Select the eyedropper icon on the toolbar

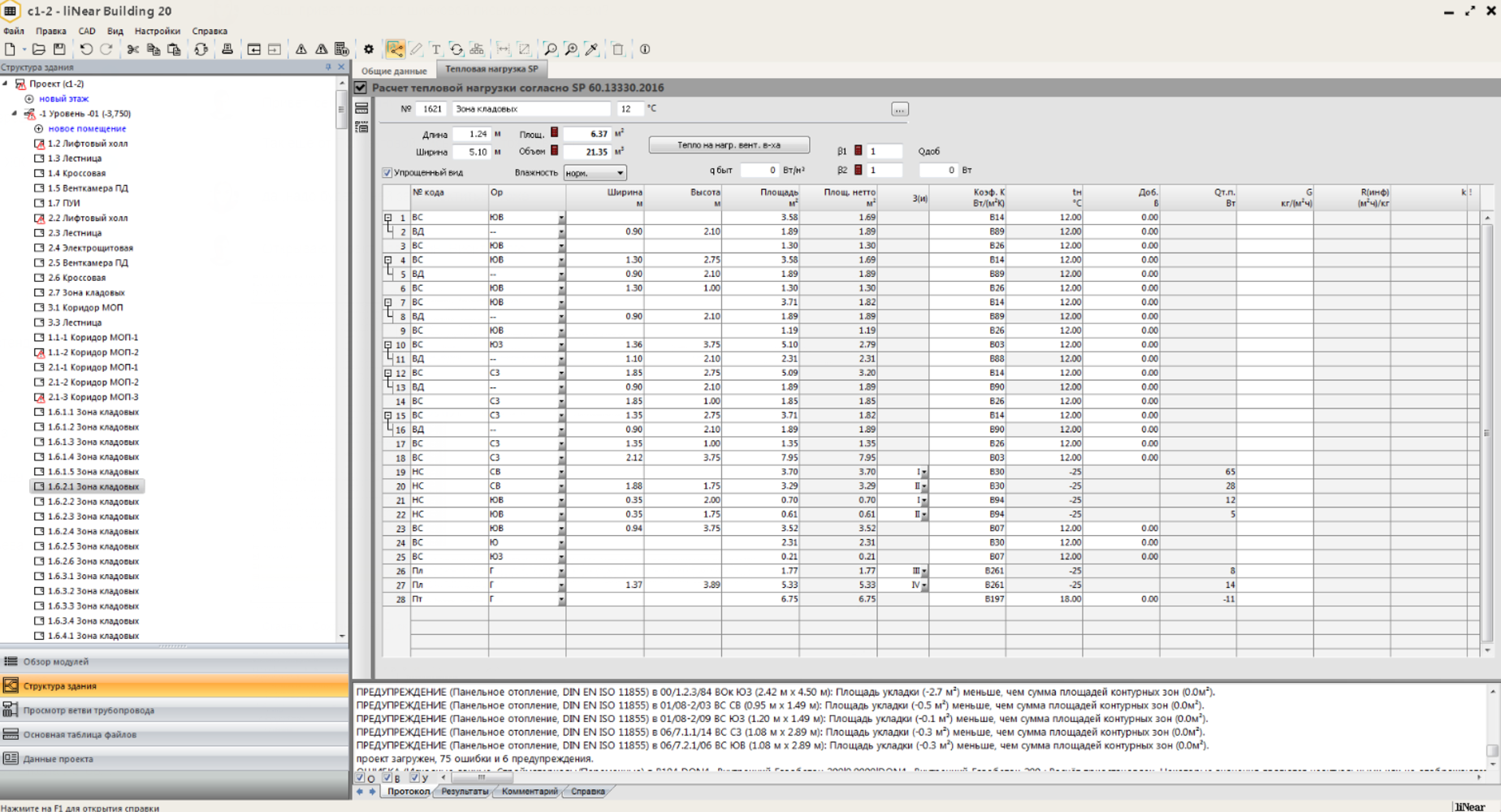point(591,50)
